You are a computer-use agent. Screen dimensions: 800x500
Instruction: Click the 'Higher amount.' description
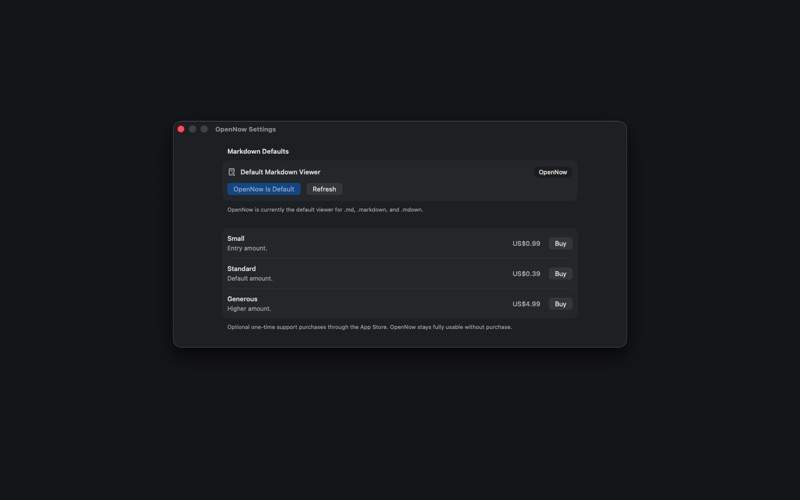click(x=249, y=308)
